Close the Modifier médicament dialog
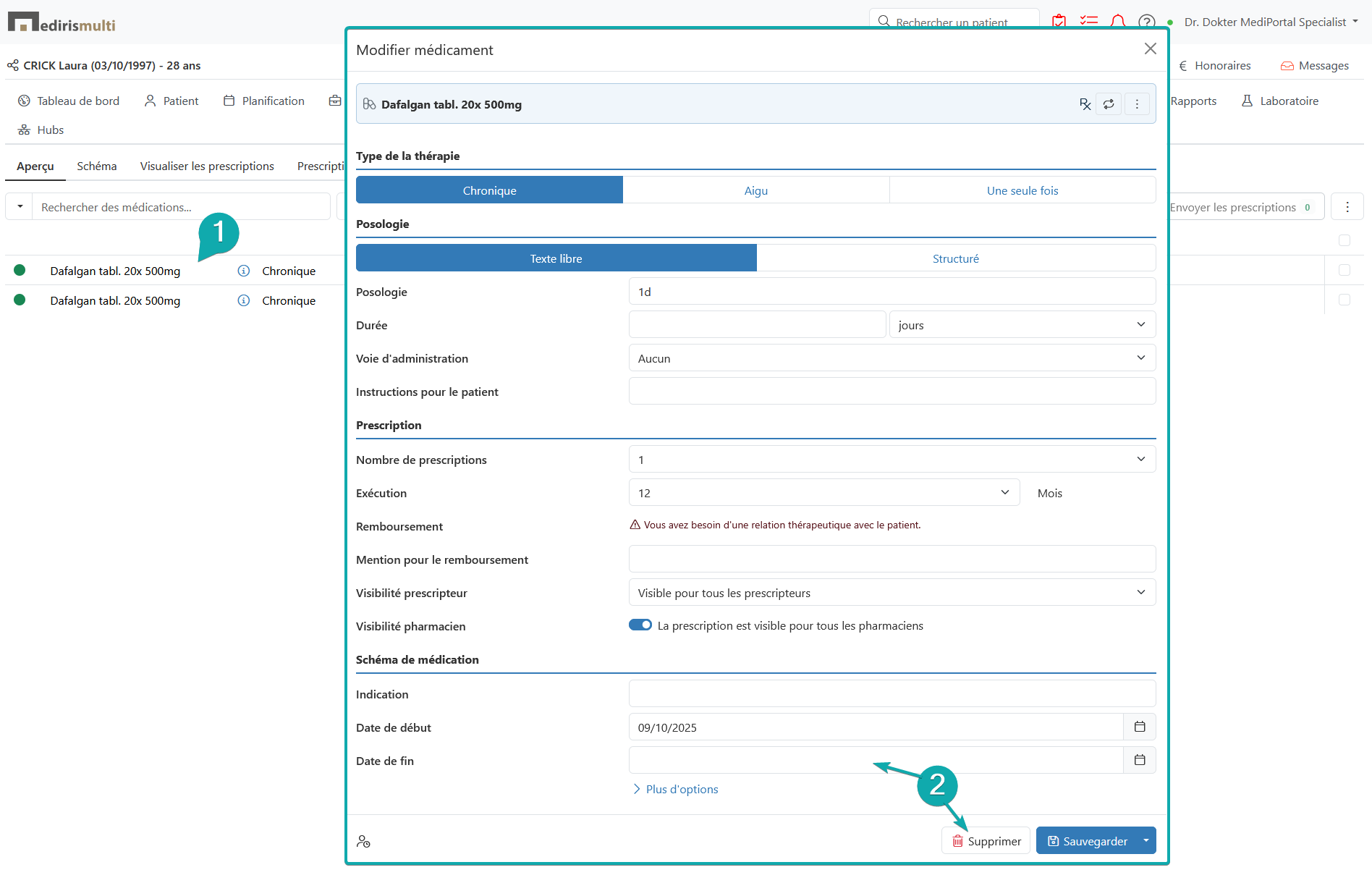 coord(1150,48)
